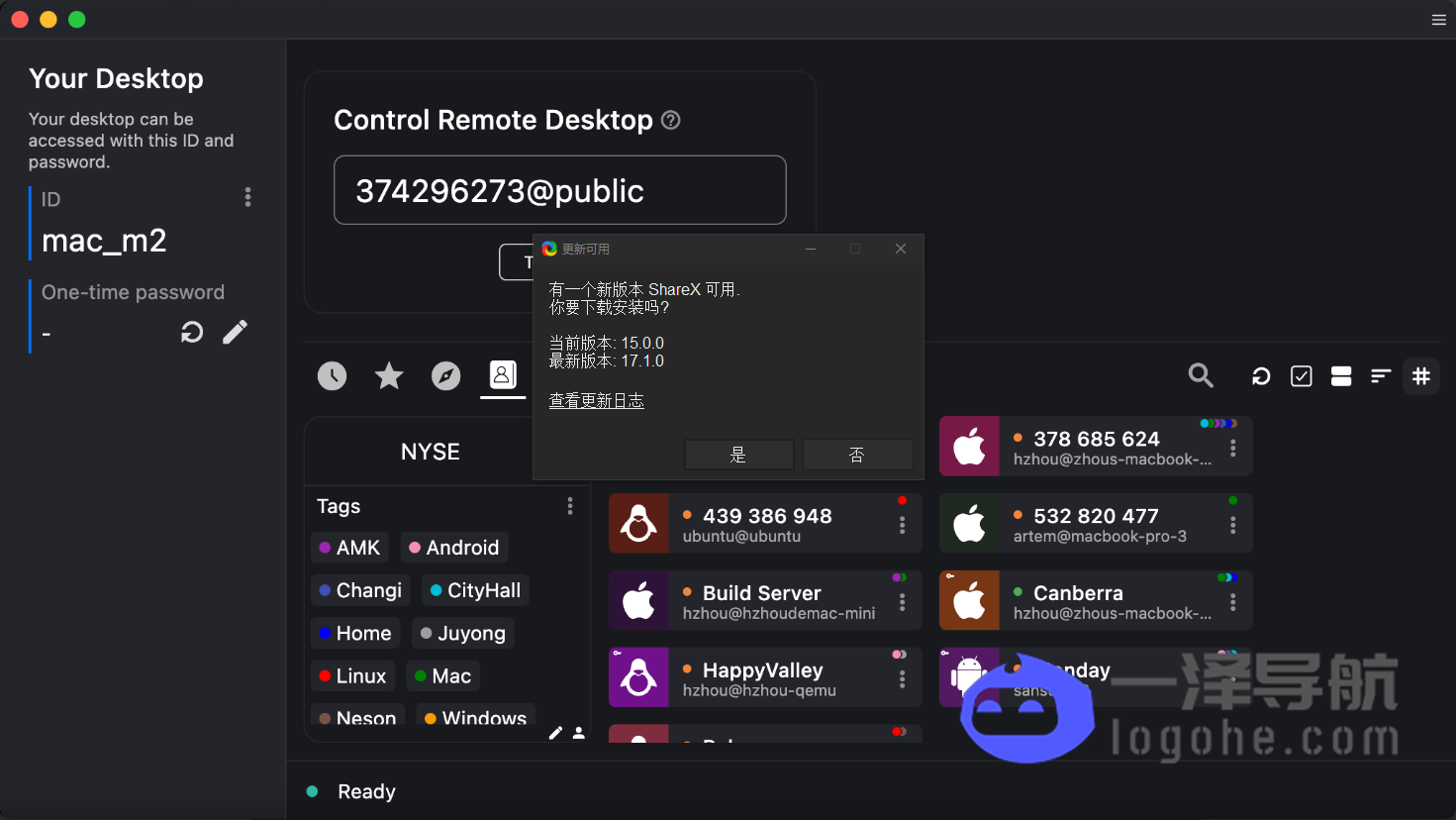Click Apple icon of peer 532 820 477
The width and height of the screenshot is (1456, 820).
point(969,523)
